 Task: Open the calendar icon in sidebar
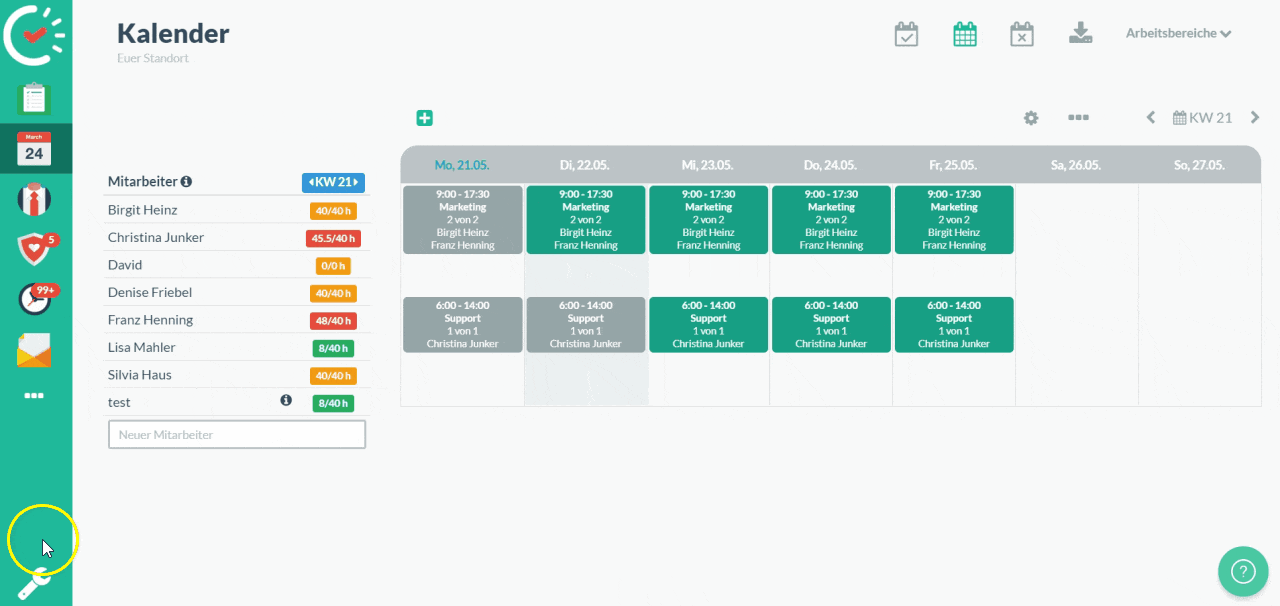pyautogui.click(x=34, y=149)
